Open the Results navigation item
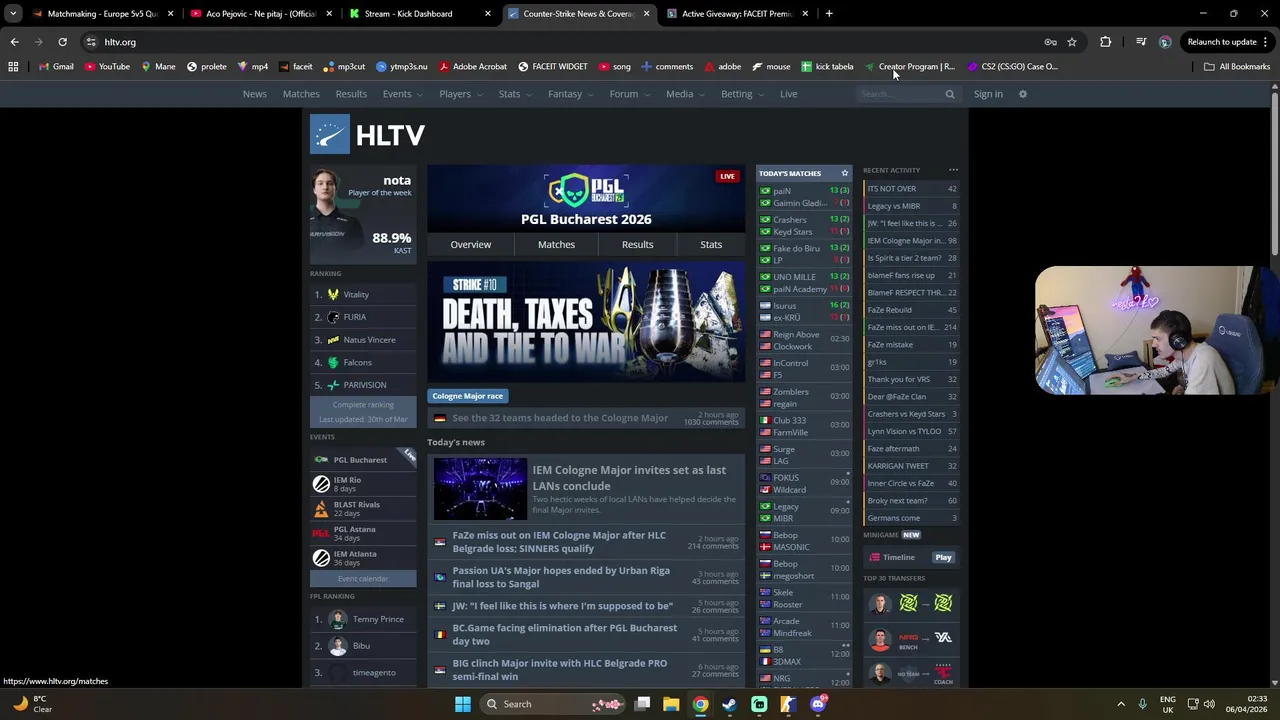 (351, 94)
